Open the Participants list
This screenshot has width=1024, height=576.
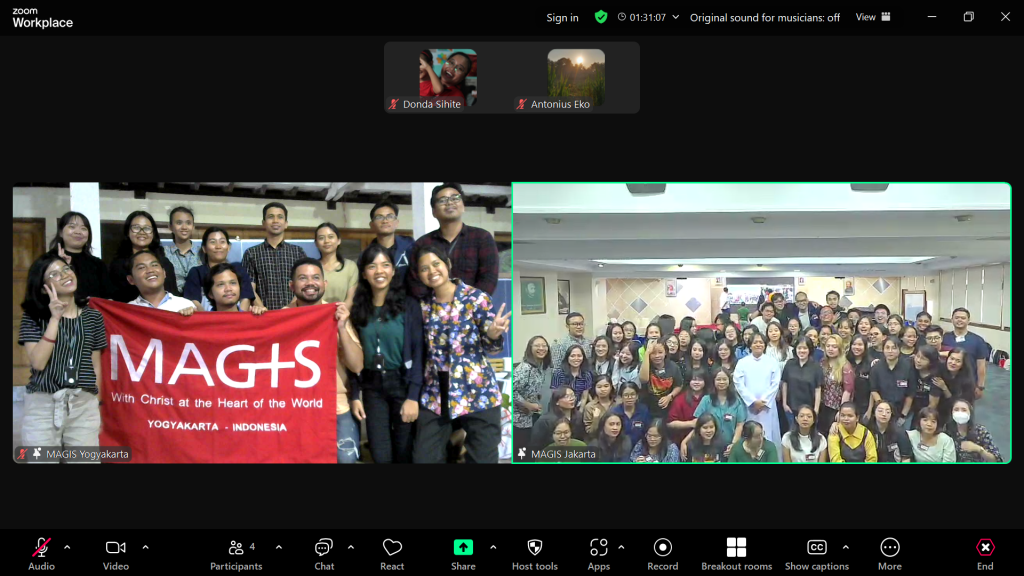(236, 553)
